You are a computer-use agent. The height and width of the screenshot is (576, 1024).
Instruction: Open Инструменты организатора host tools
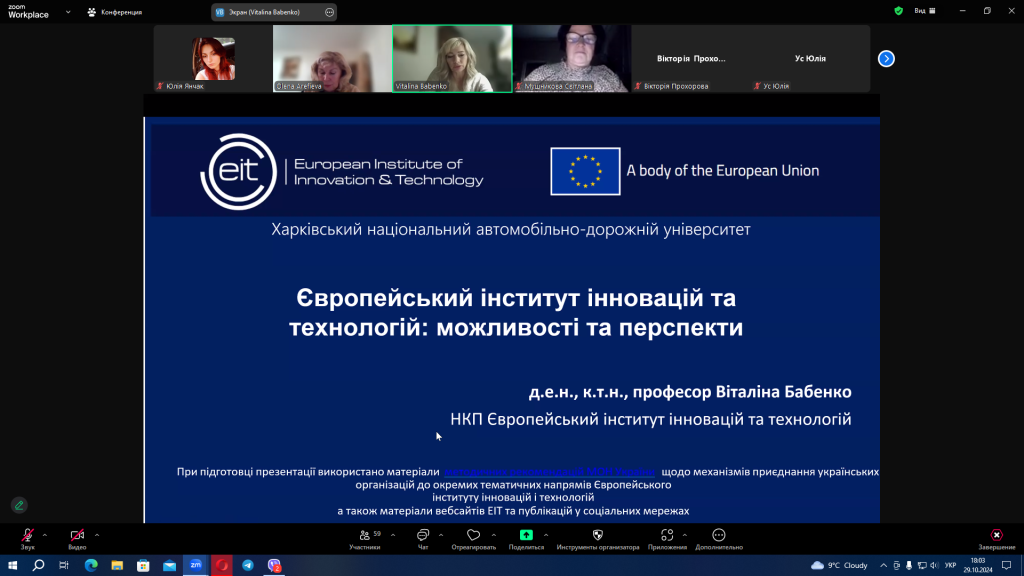598,539
